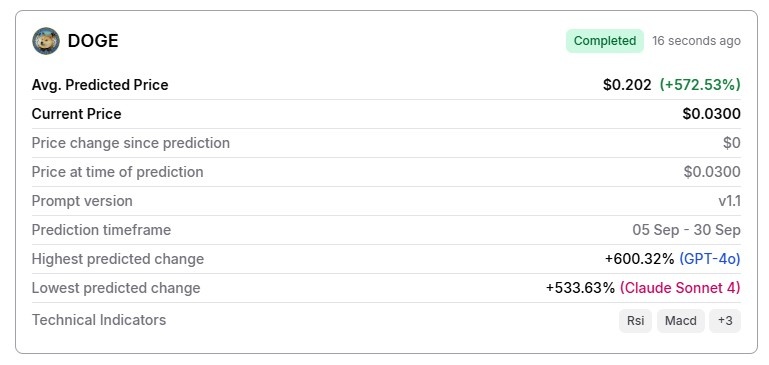Click the +572.53% predicted change value
The height and width of the screenshot is (365, 769).
[700, 85]
